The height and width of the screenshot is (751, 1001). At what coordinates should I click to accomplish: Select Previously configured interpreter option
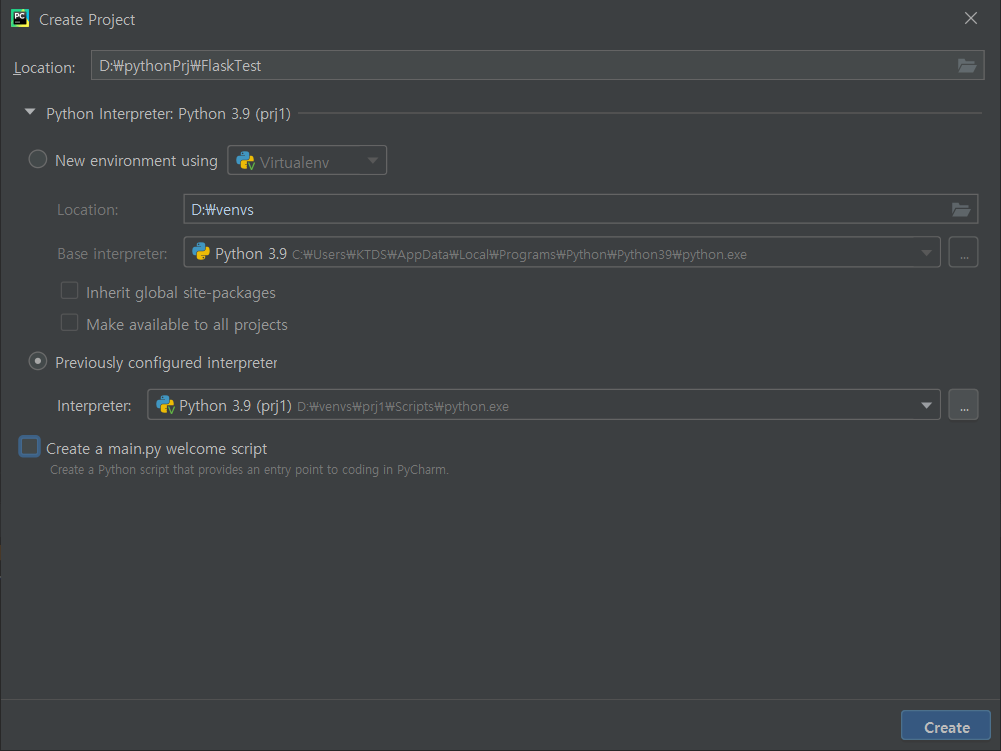coord(38,361)
